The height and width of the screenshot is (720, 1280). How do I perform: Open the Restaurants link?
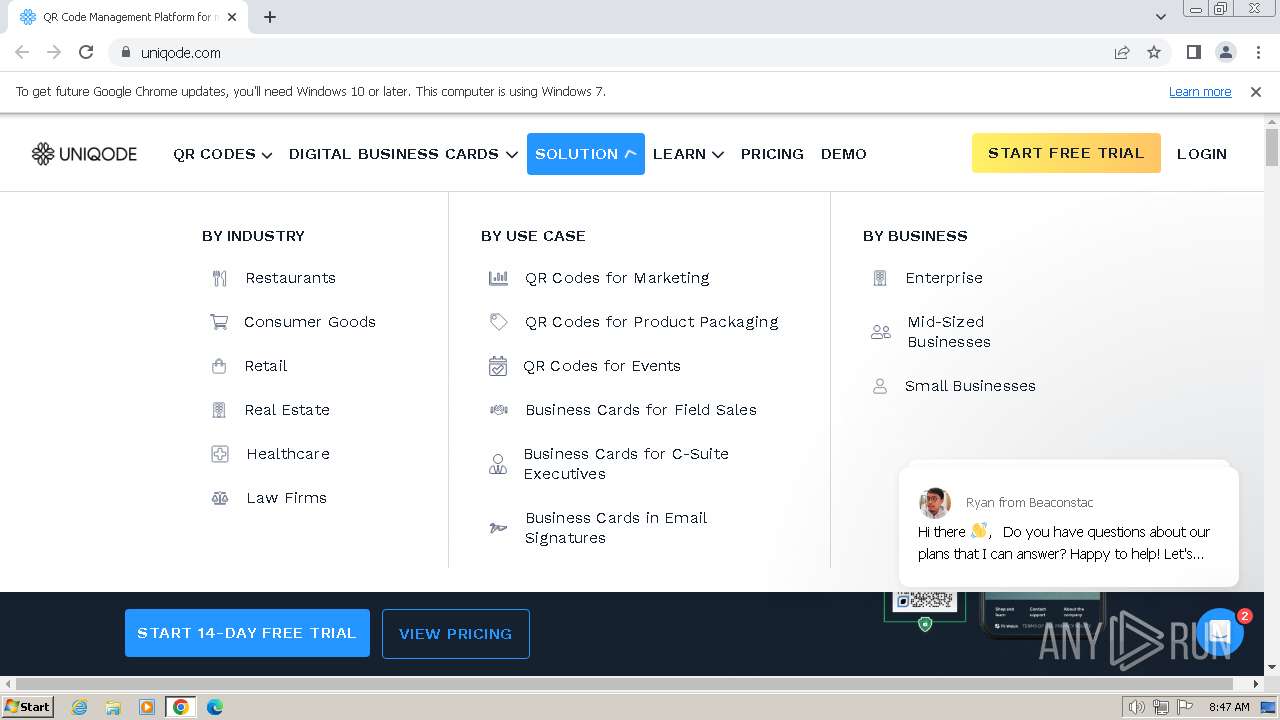(x=290, y=278)
